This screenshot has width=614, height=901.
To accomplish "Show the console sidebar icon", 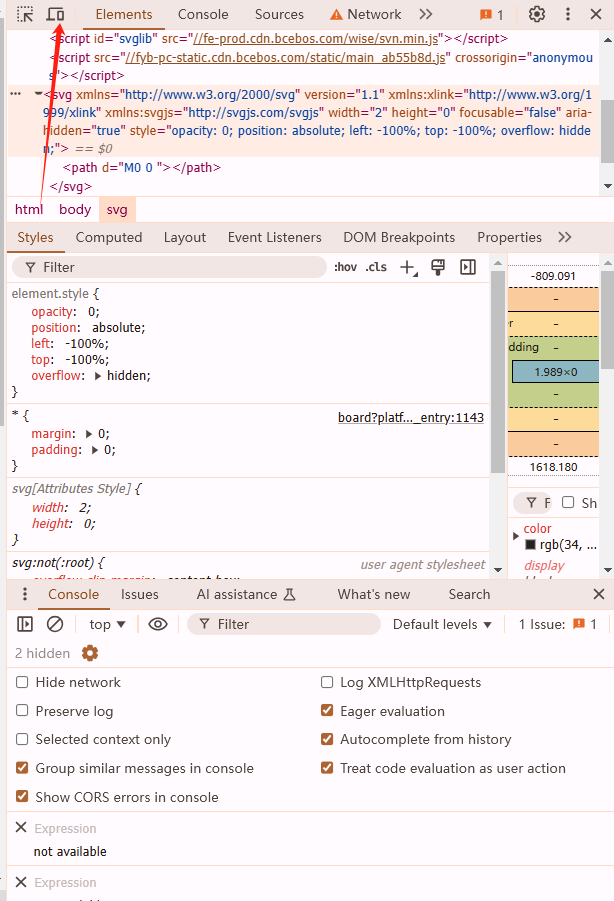I will click(x=25, y=624).
